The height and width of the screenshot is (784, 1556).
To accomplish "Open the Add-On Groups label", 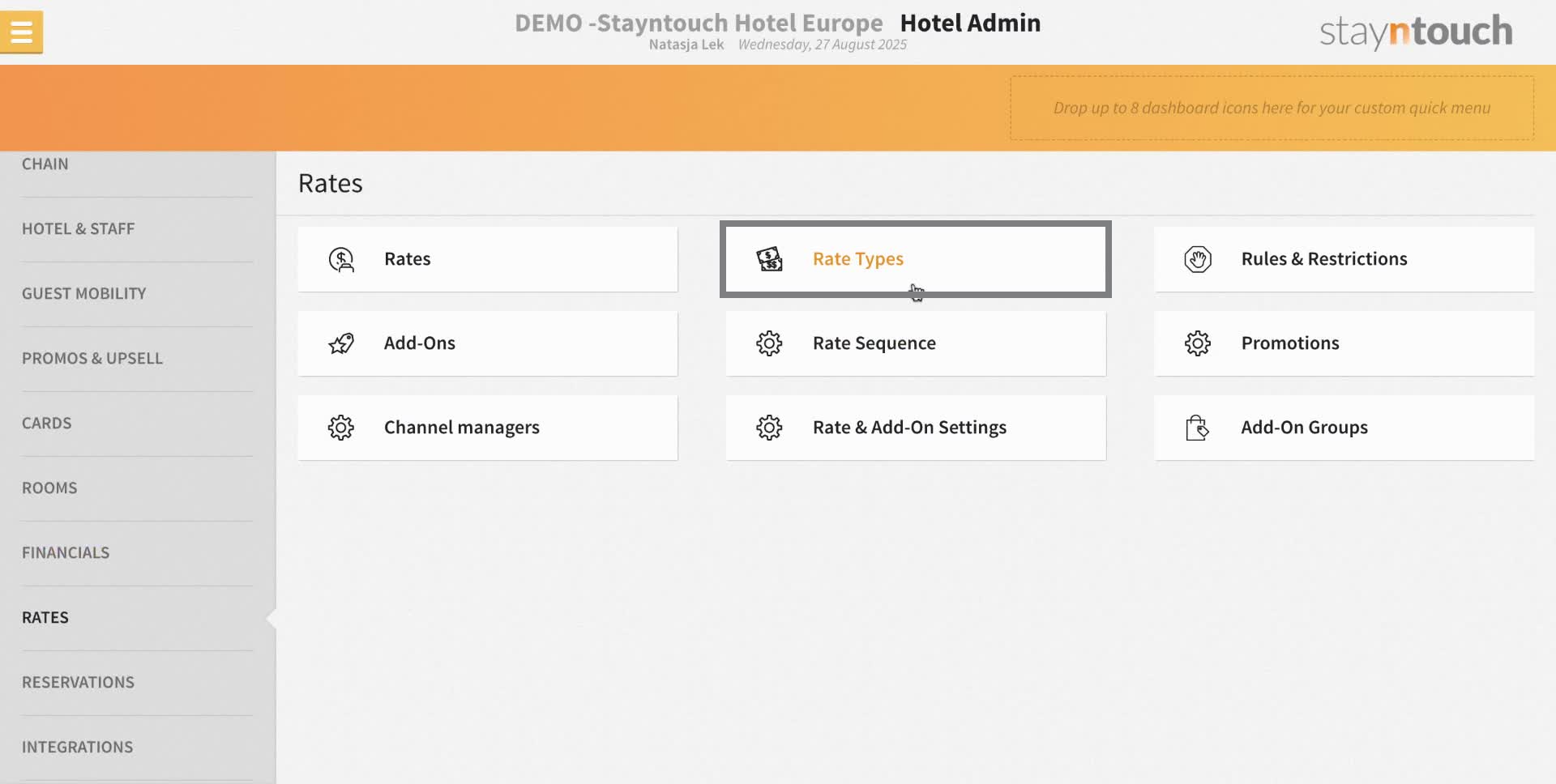I will 1305,428.
